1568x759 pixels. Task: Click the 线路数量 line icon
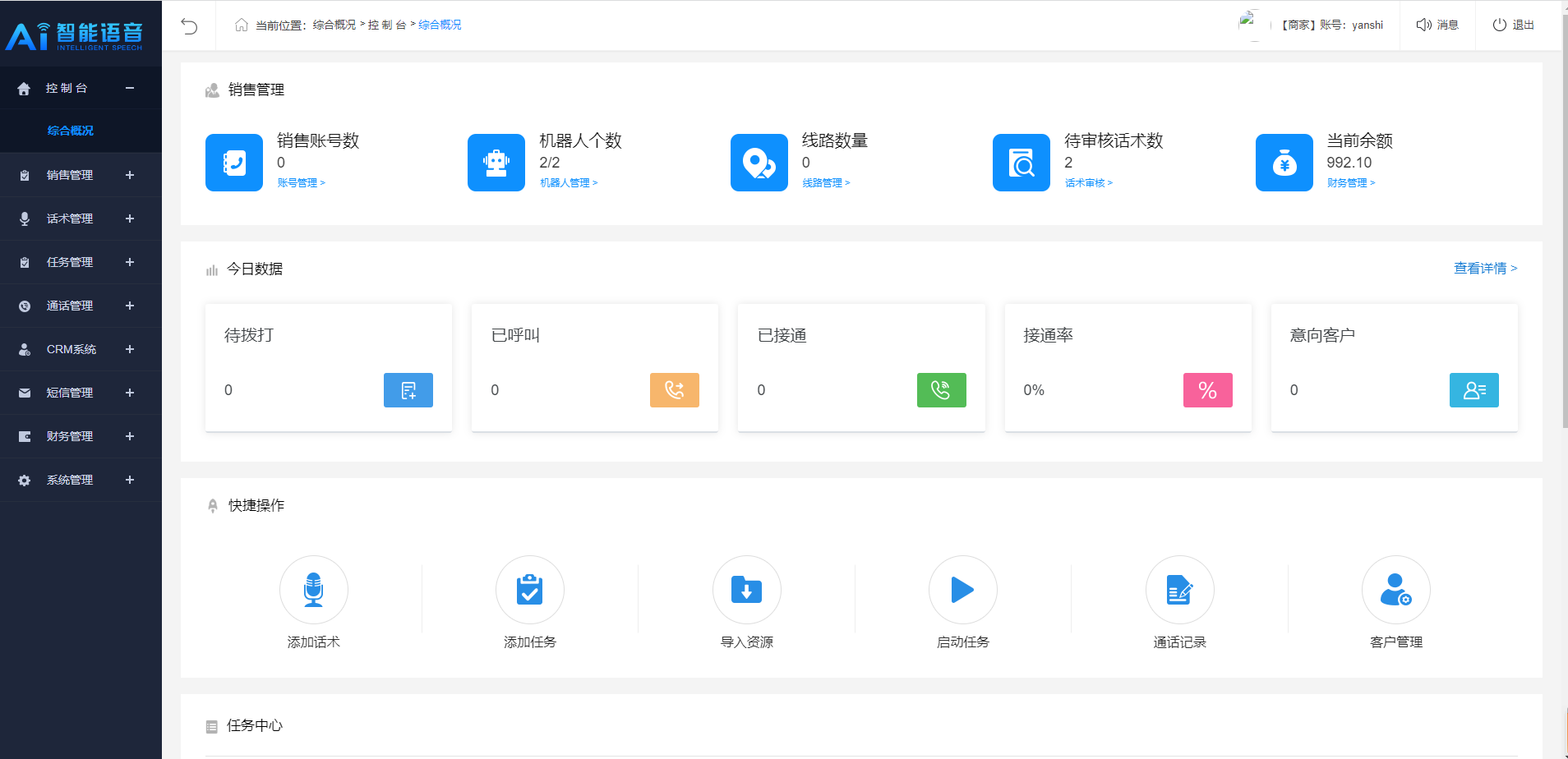759,163
